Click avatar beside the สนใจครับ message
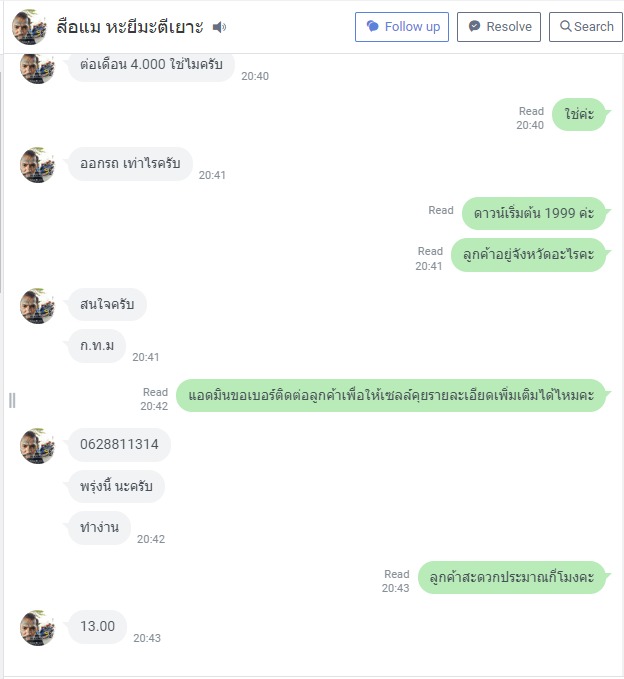Screen dimensions: 624x679 click(x=37, y=305)
